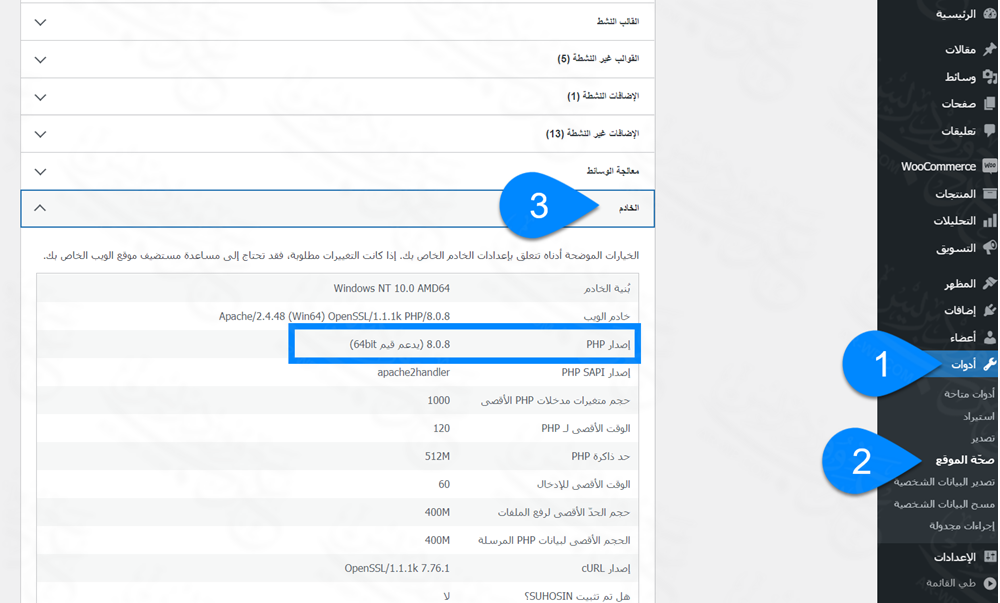Click the القالب النشط heading text
Screen dimensions: 1000x603
pos(617,22)
